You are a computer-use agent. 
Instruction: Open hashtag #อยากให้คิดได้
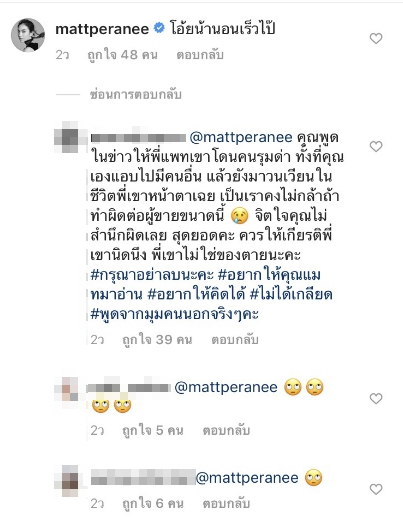tap(196, 295)
